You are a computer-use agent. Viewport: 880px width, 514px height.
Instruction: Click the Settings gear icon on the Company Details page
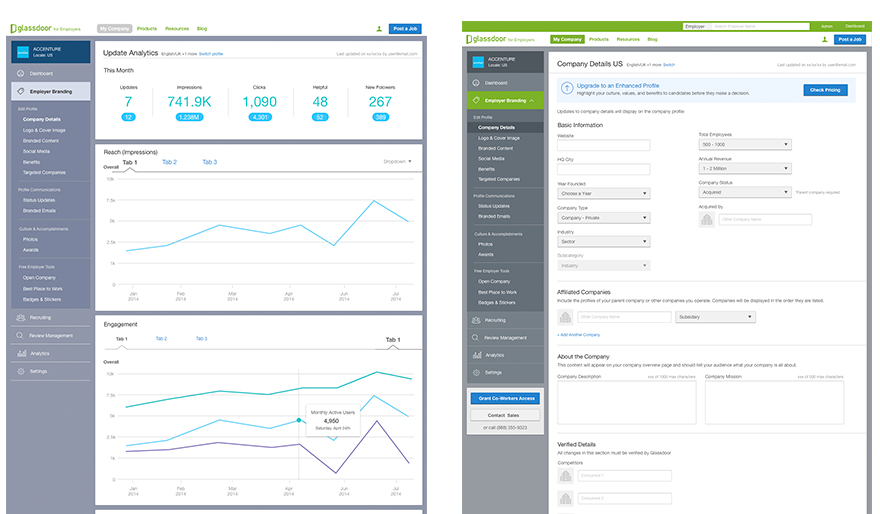click(476, 372)
